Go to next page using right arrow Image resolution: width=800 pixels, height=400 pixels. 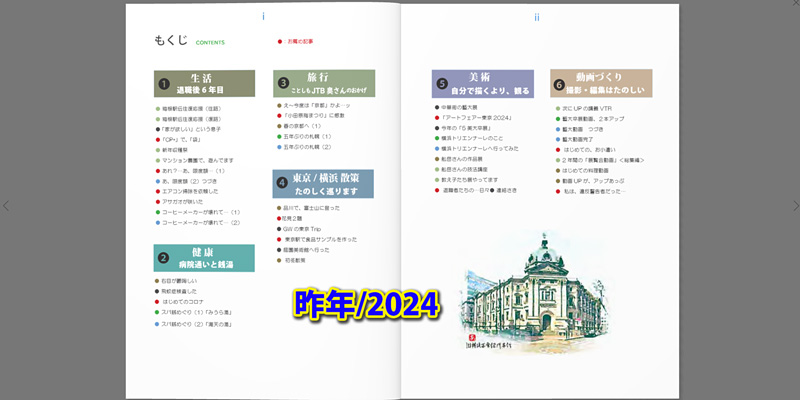795,206
